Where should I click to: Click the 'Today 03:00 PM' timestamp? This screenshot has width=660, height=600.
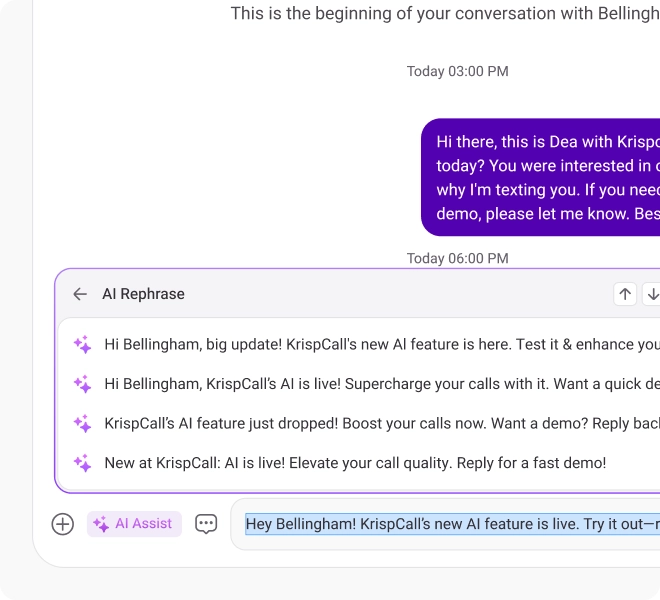pos(458,71)
